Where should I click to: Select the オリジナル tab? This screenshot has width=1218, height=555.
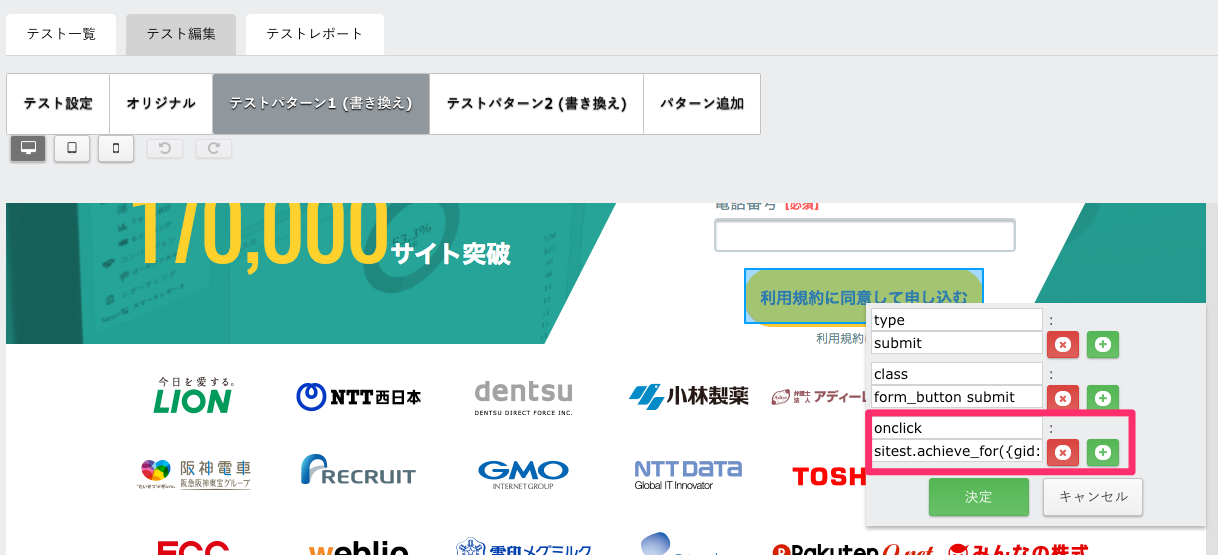pyautogui.click(x=161, y=104)
